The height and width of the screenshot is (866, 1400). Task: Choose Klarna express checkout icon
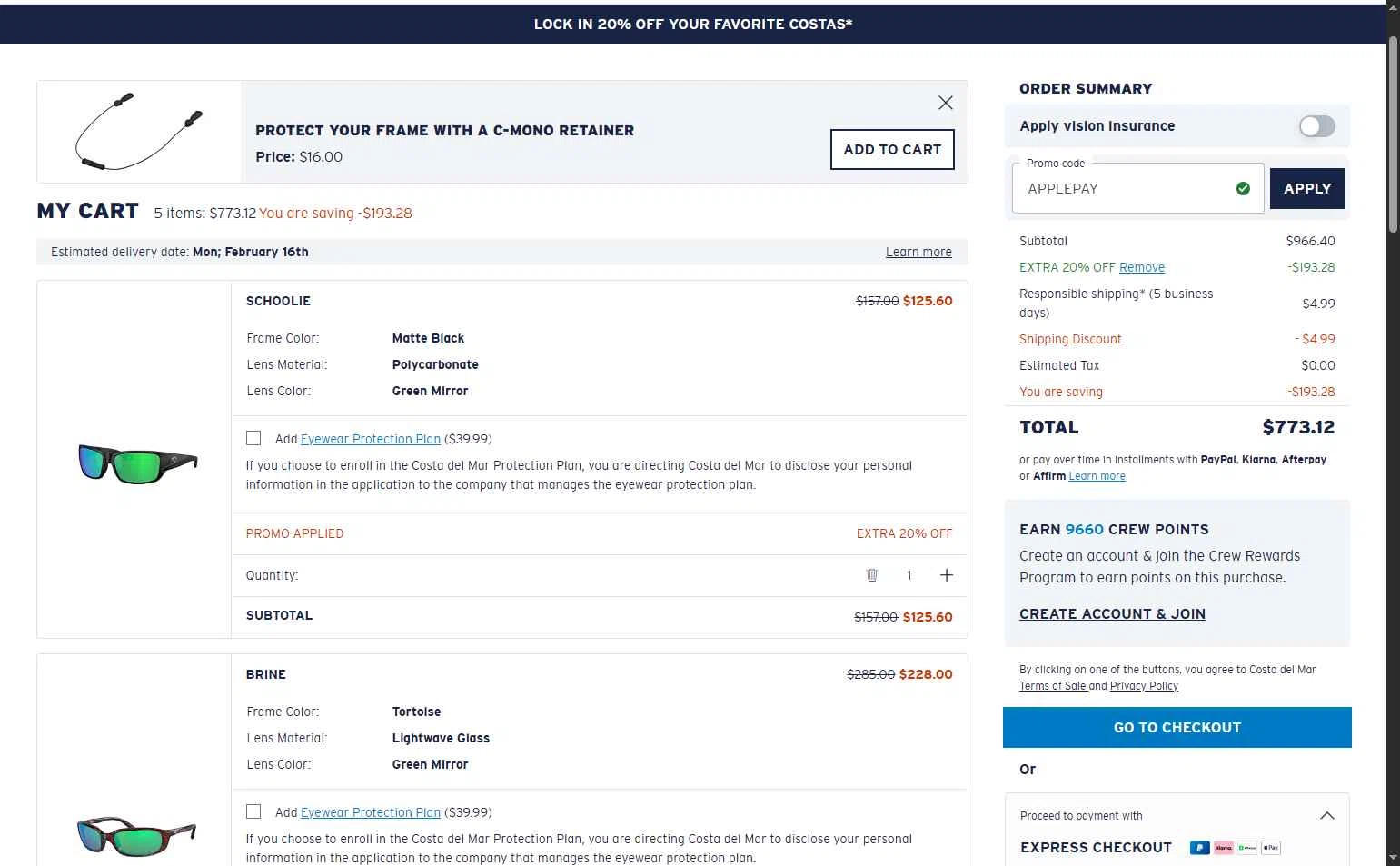[1223, 848]
